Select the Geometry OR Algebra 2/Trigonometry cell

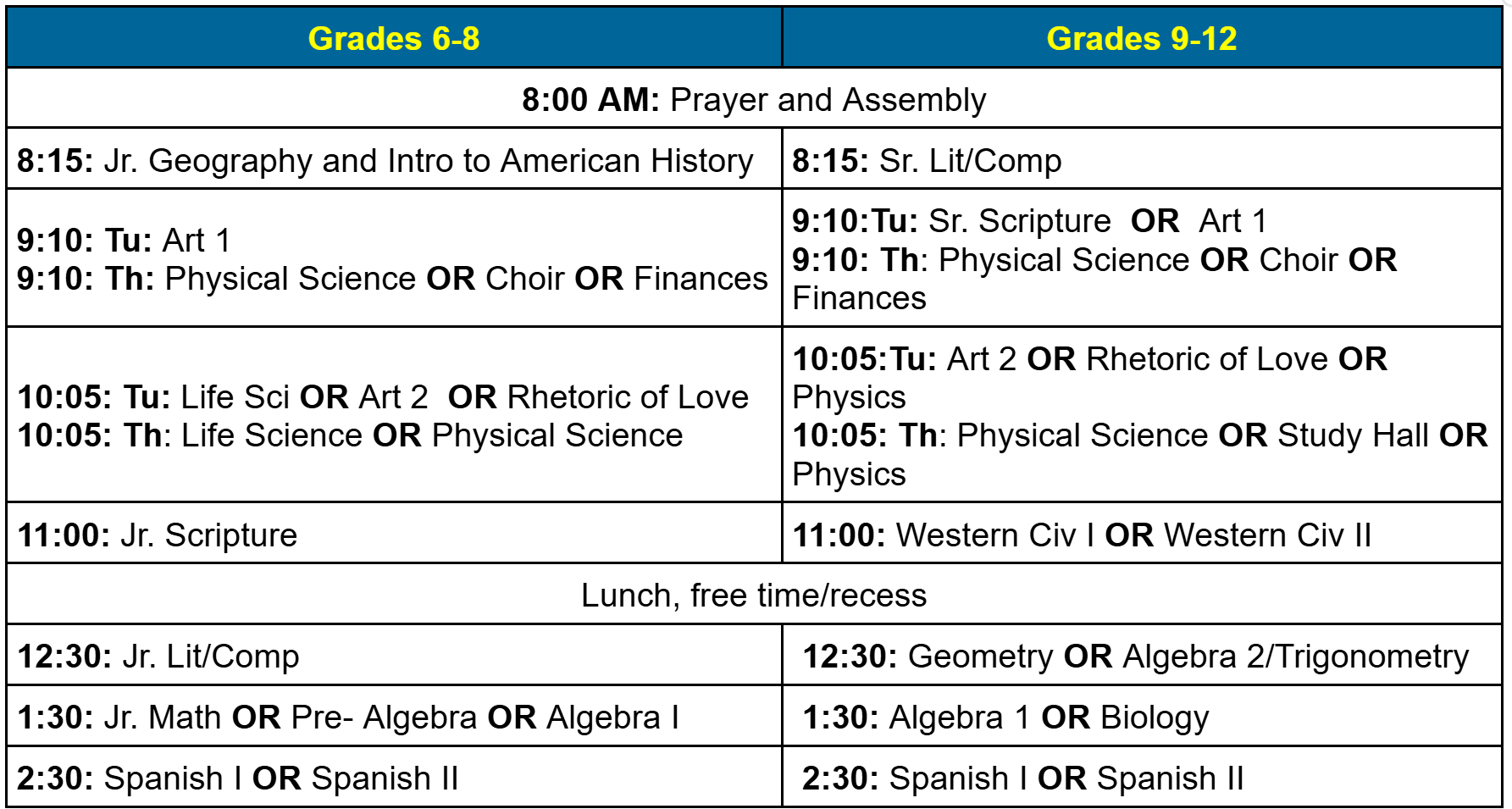[x=1142, y=656]
